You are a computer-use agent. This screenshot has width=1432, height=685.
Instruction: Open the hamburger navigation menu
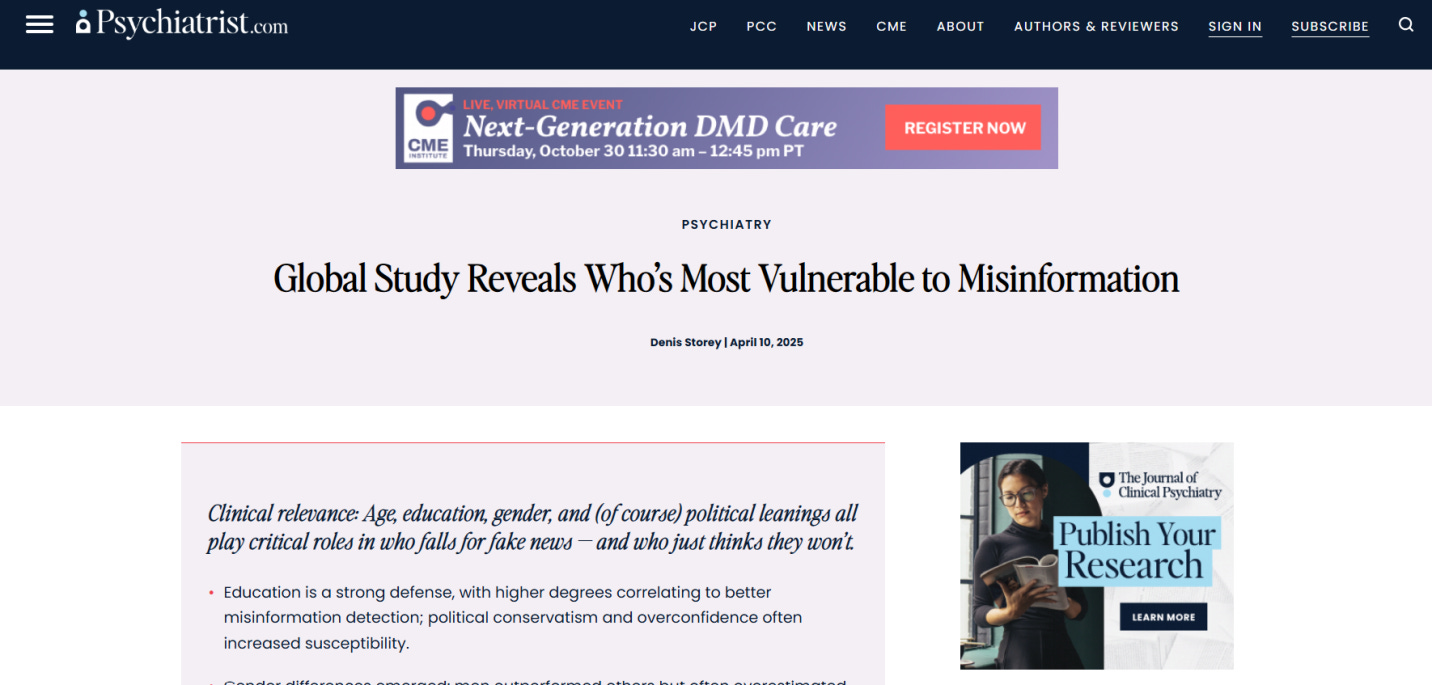(39, 24)
